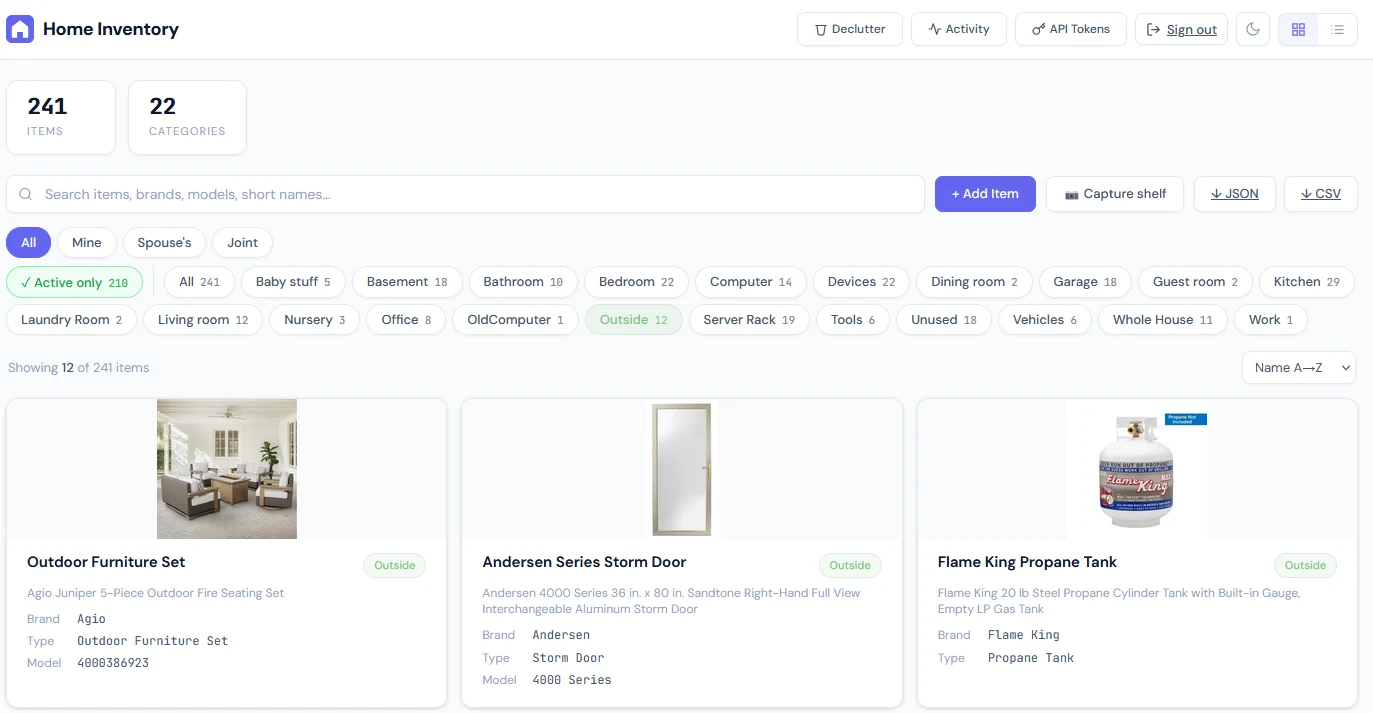Filter by Computer category
The image size is (1373, 713).
click(x=751, y=282)
